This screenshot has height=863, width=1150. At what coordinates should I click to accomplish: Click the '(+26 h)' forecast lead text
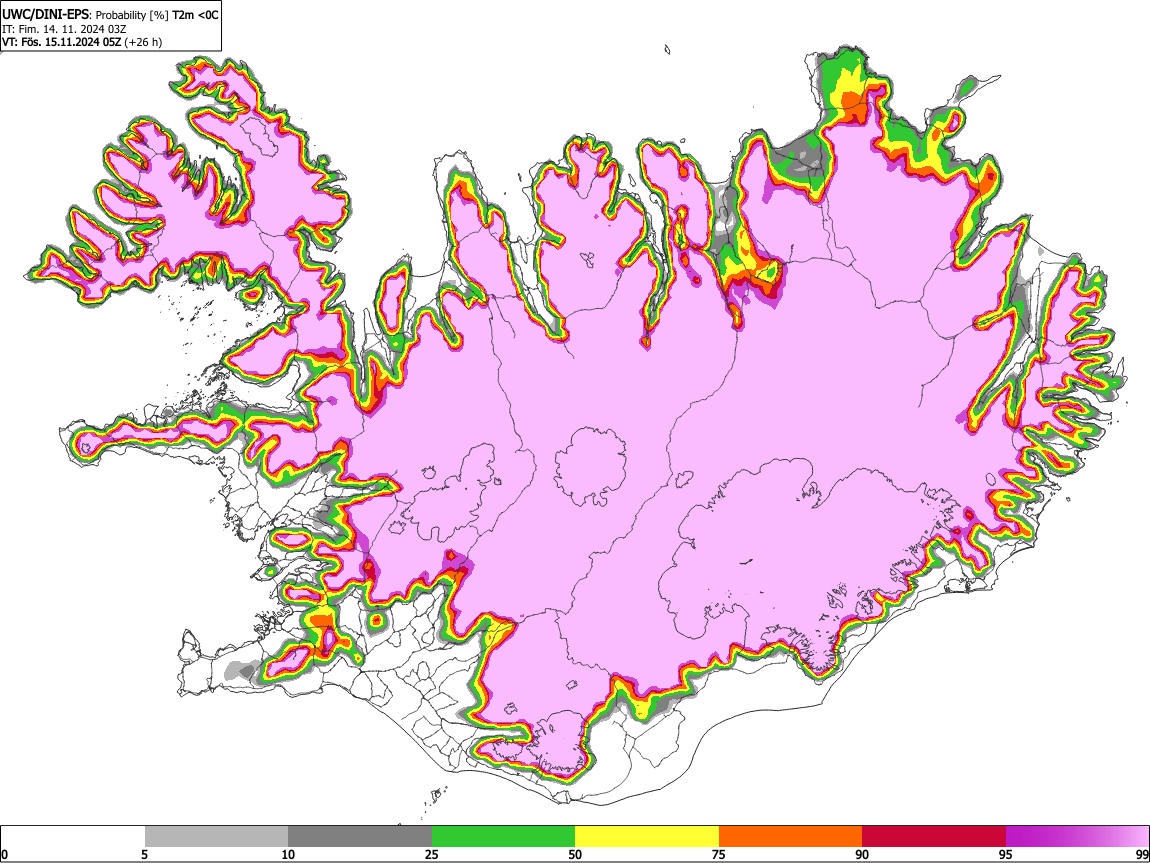(x=144, y=42)
